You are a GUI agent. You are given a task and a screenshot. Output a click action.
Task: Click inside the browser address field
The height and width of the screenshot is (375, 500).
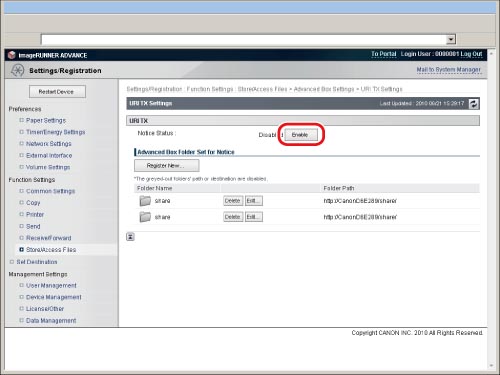coord(244,39)
